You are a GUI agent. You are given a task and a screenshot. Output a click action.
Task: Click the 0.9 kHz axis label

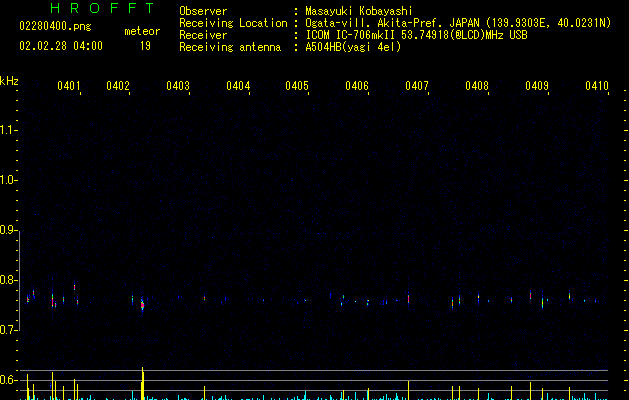point(8,230)
